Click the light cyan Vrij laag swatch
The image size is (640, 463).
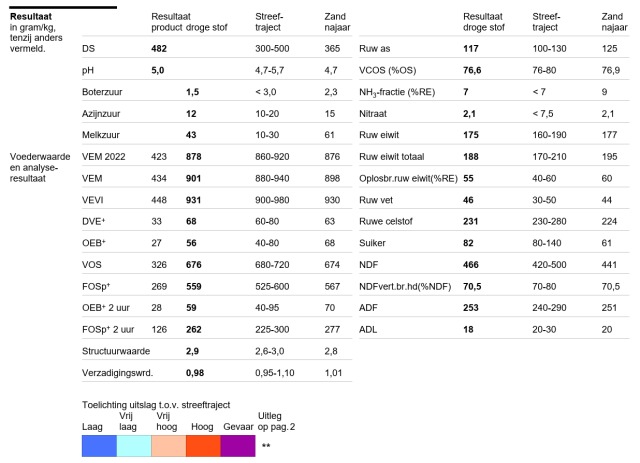[134, 445]
